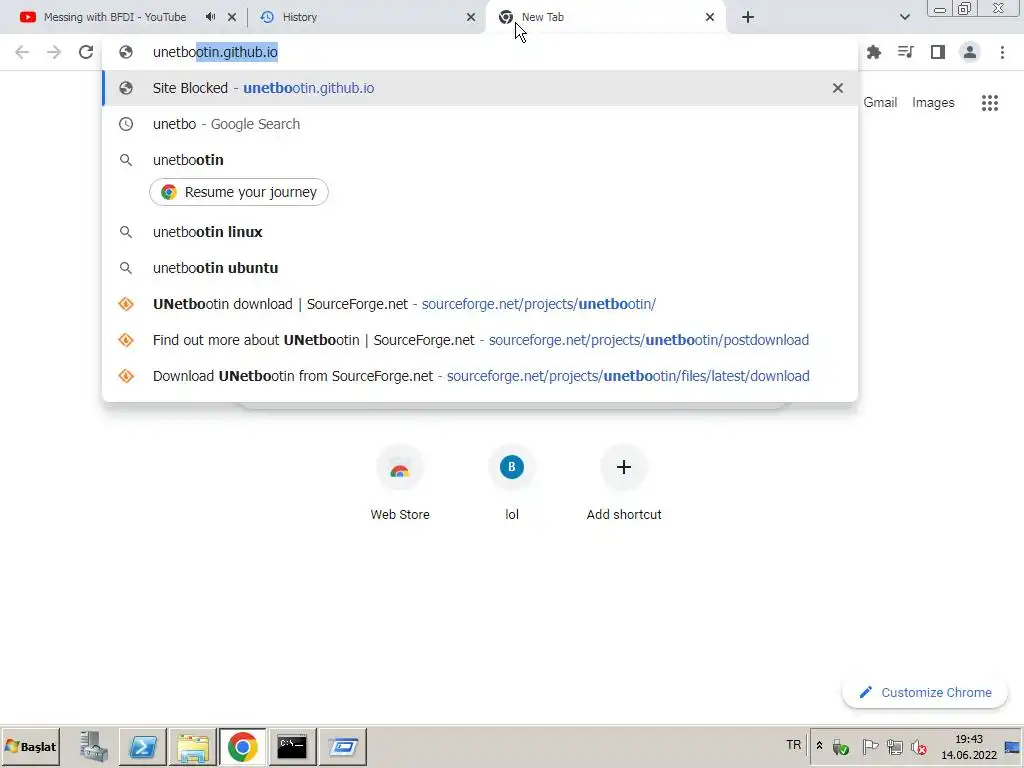Expand hidden tray icons arrow
The width and height of the screenshot is (1024, 768).
point(820,746)
